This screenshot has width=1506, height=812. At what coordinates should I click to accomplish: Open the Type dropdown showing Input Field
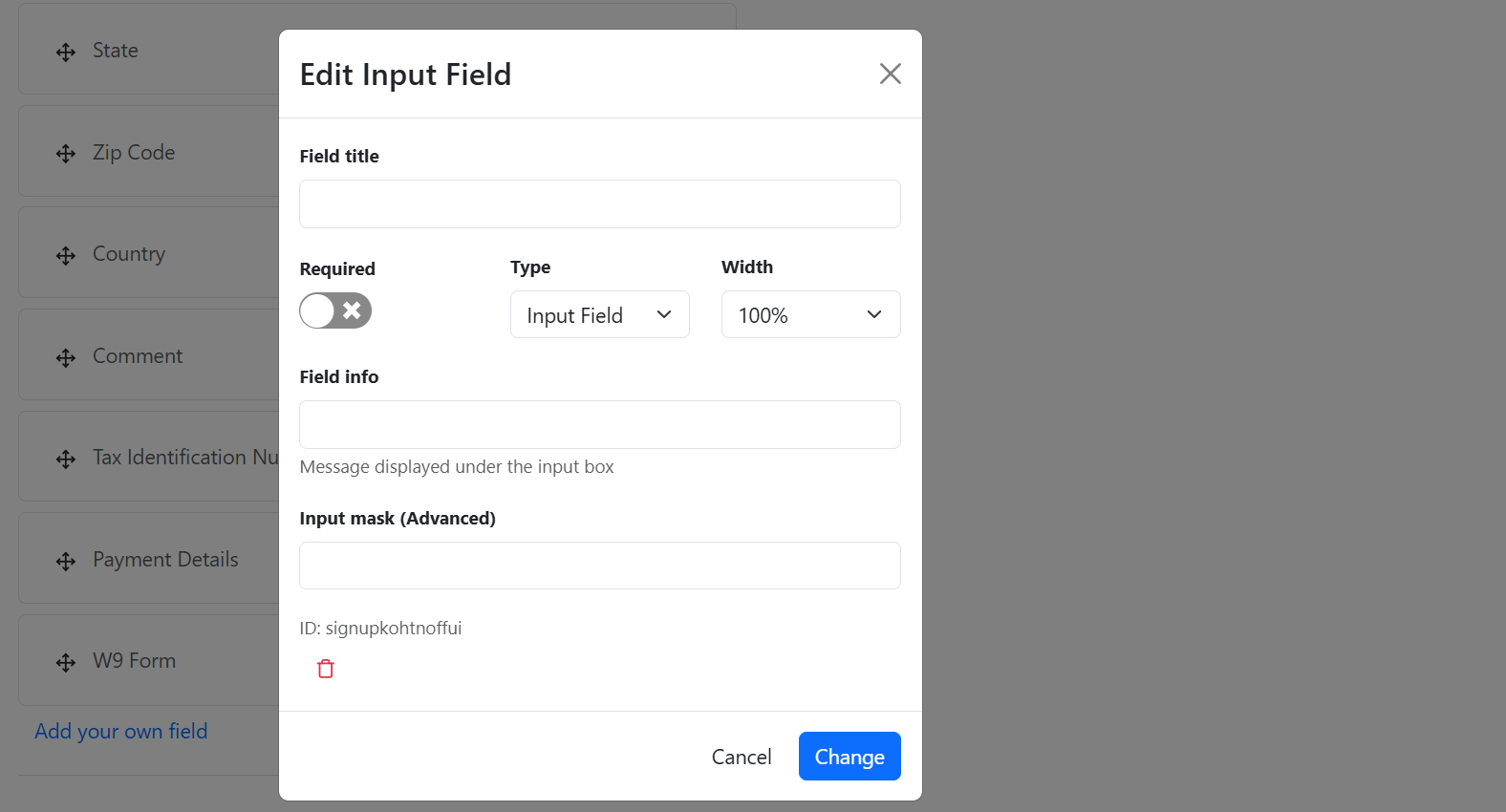[x=599, y=315]
